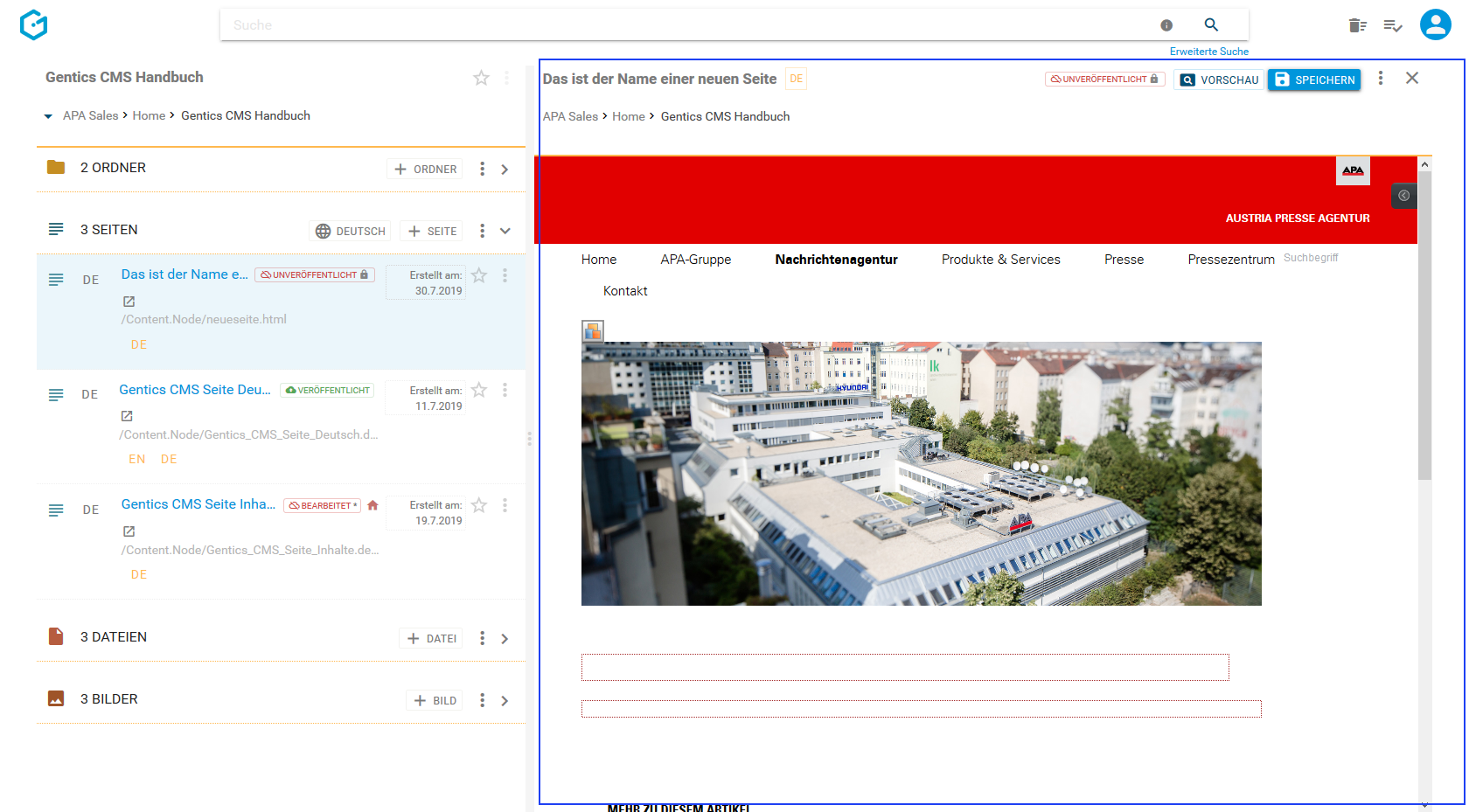Click external link icon under 'Das ist der Name e...'
The width and height of the screenshot is (1469, 812).
point(129,302)
